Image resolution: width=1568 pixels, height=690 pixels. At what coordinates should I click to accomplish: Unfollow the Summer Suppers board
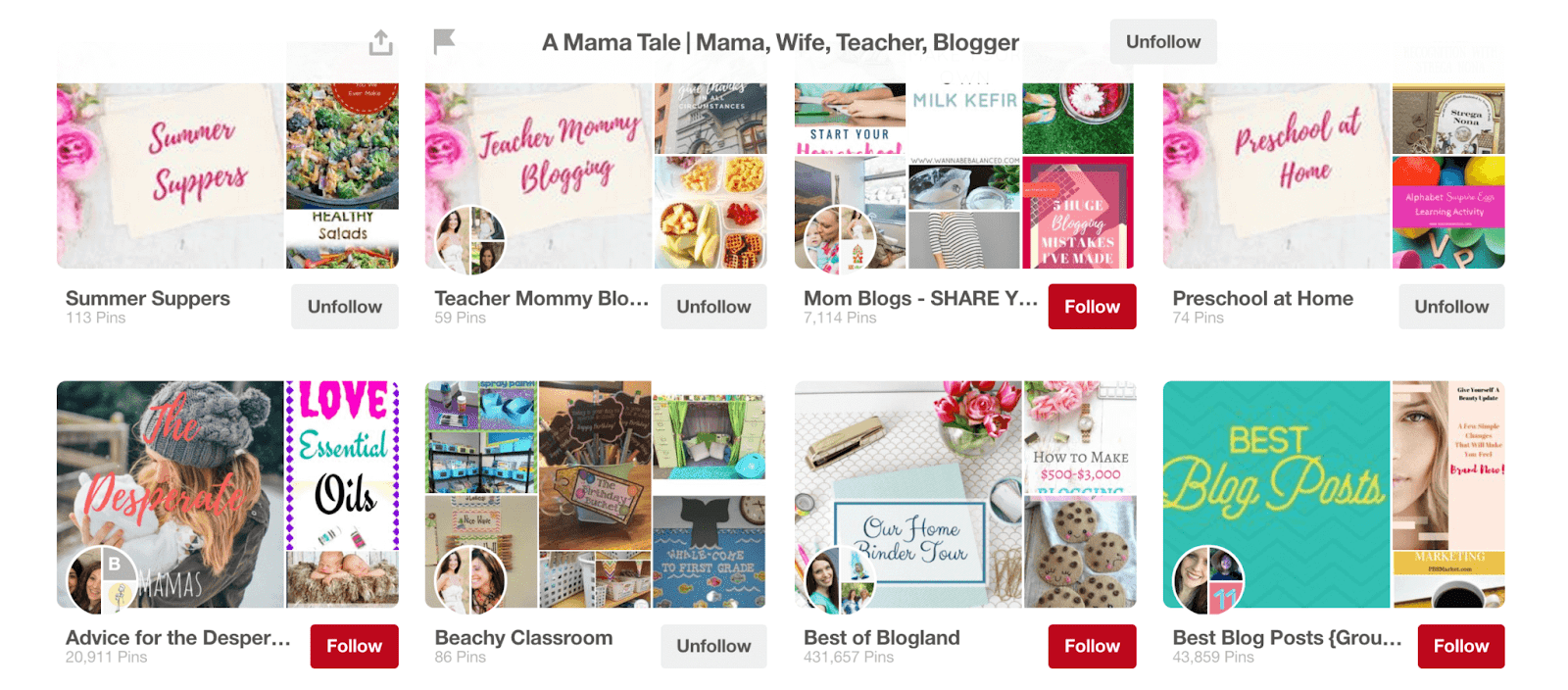pos(345,307)
